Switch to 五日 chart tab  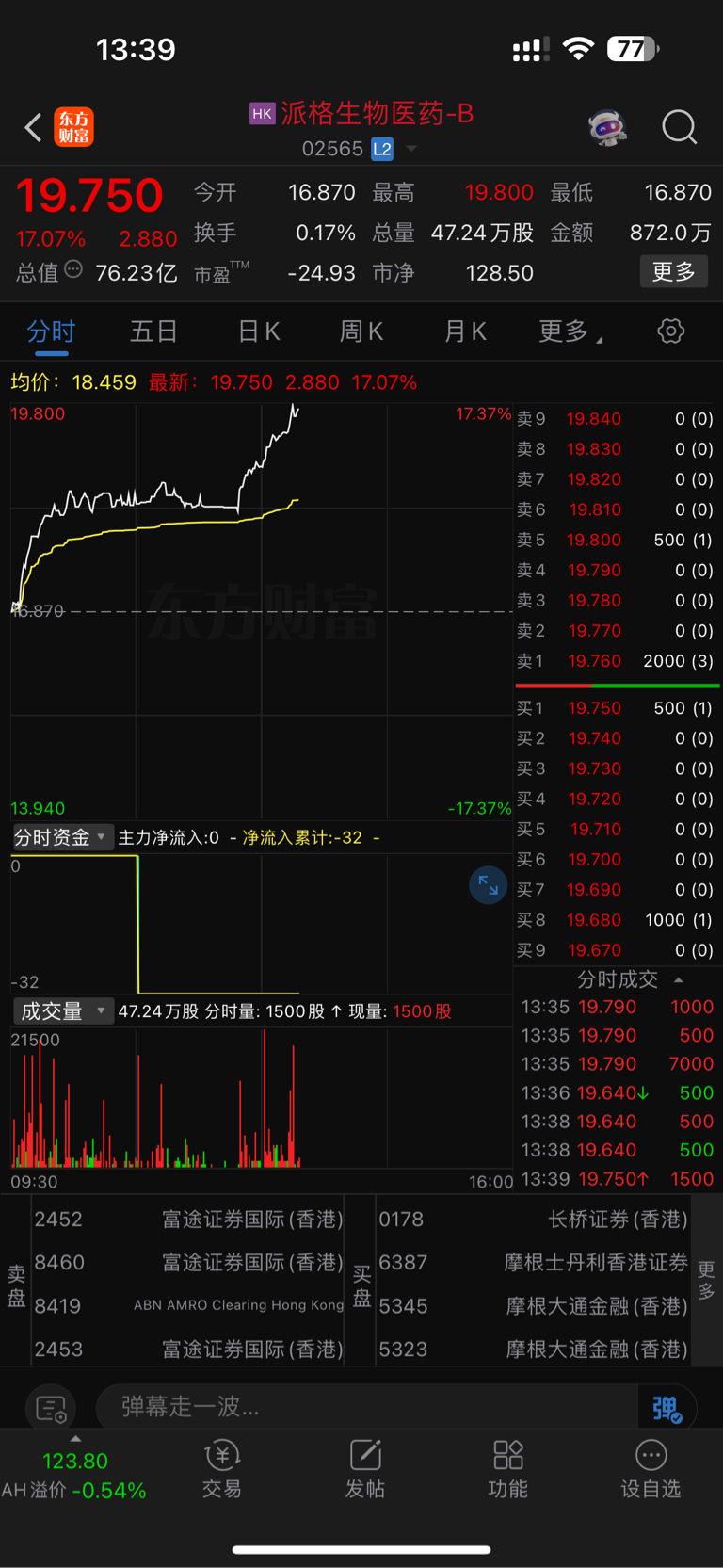tap(153, 331)
